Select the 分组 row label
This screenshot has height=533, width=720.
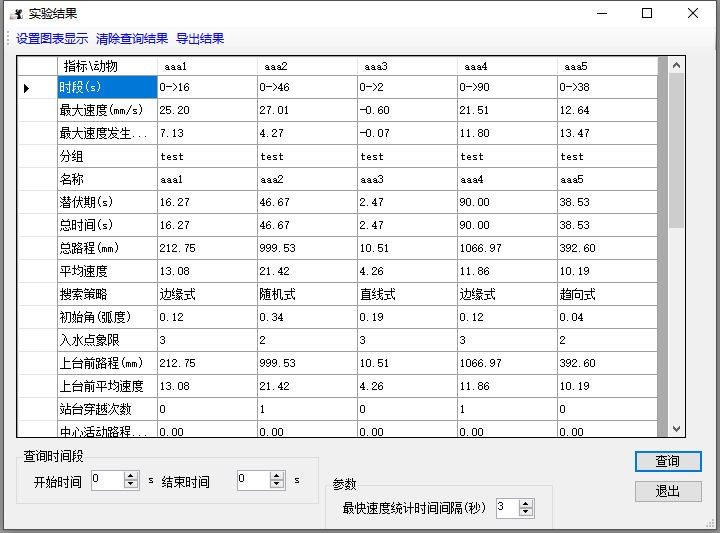click(x=107, y=157)
